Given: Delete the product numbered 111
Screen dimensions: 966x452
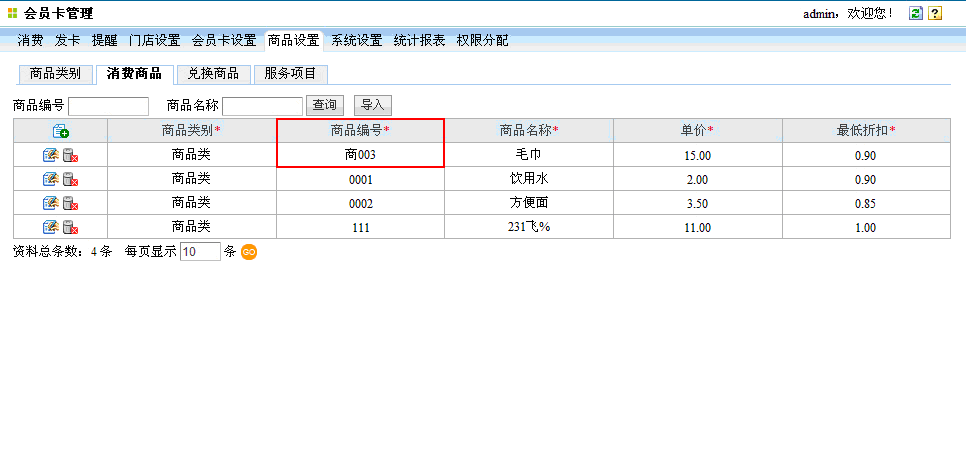Looking at the screenshot, I should tap(70, 227).
